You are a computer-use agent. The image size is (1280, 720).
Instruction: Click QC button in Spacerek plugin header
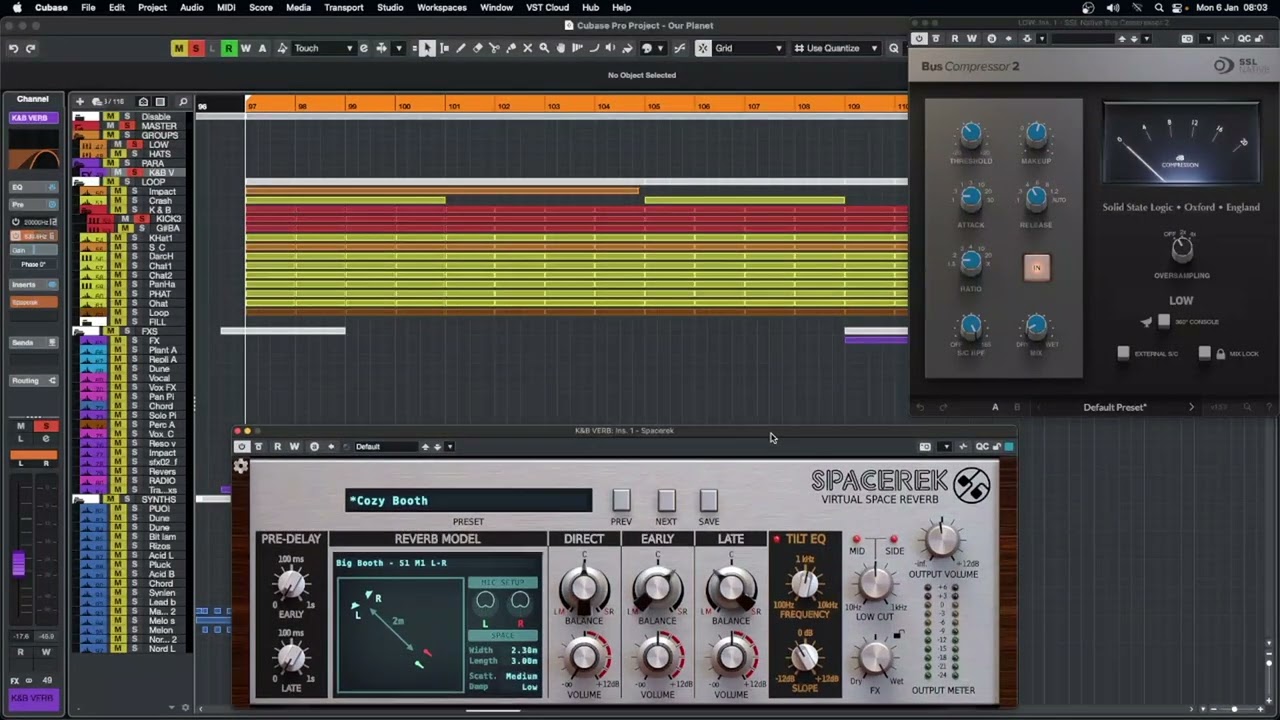coord(982,446)
